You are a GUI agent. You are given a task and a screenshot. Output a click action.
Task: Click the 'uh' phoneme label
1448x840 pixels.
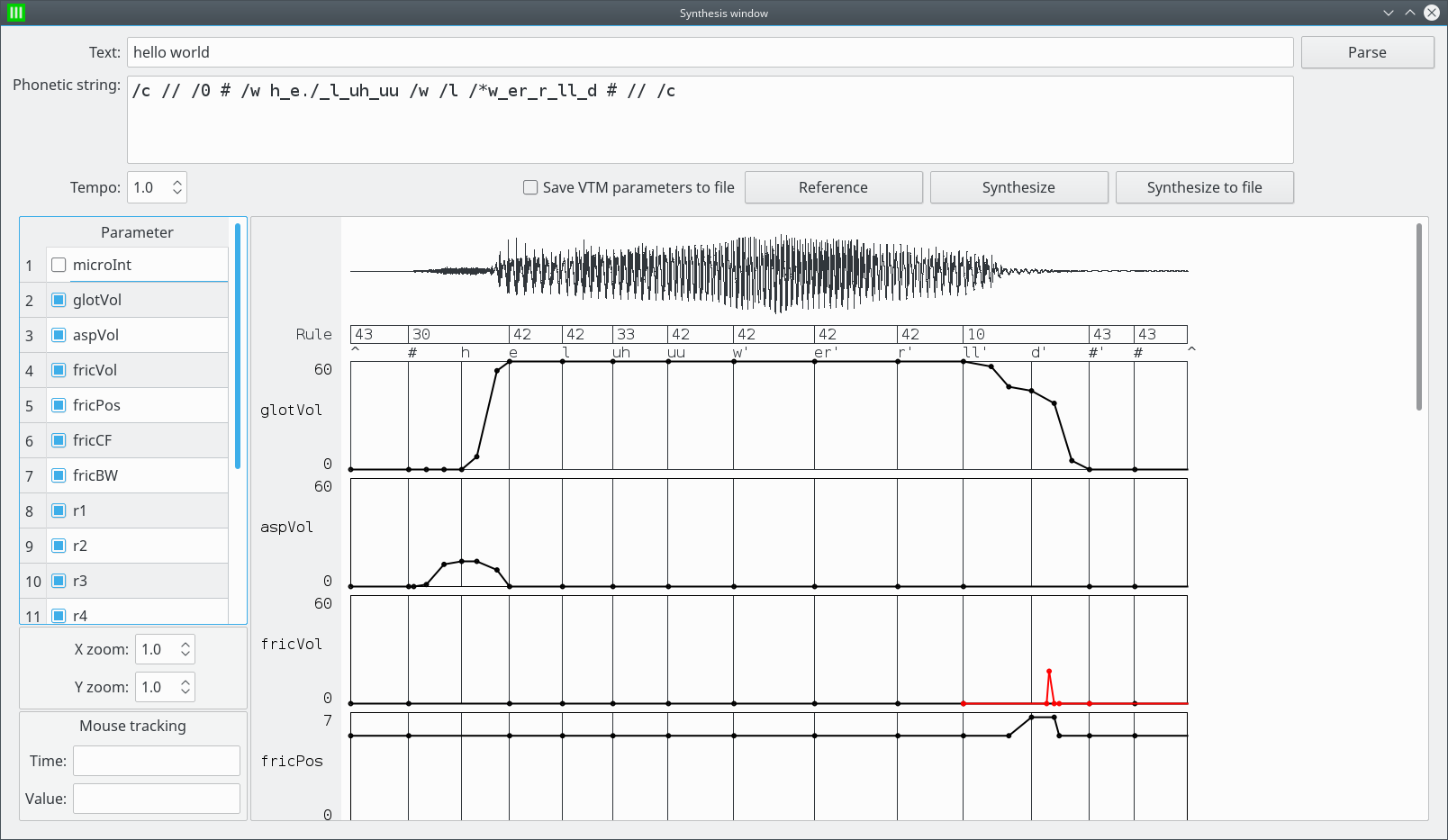pos(621,352)
